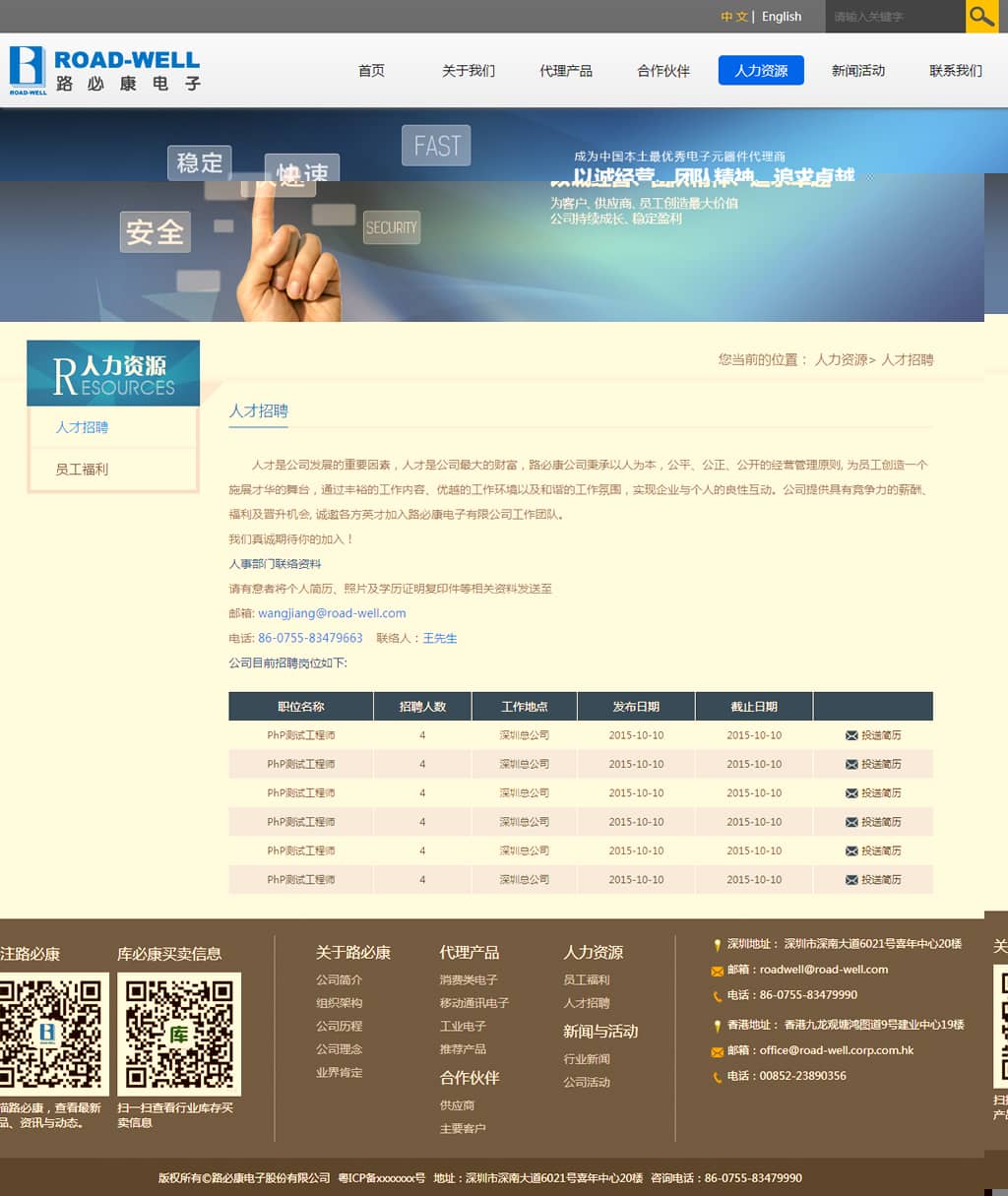Switch language to 中文
The height and width of the screenshot is (1196, 1008).
(x=733, y=17)
